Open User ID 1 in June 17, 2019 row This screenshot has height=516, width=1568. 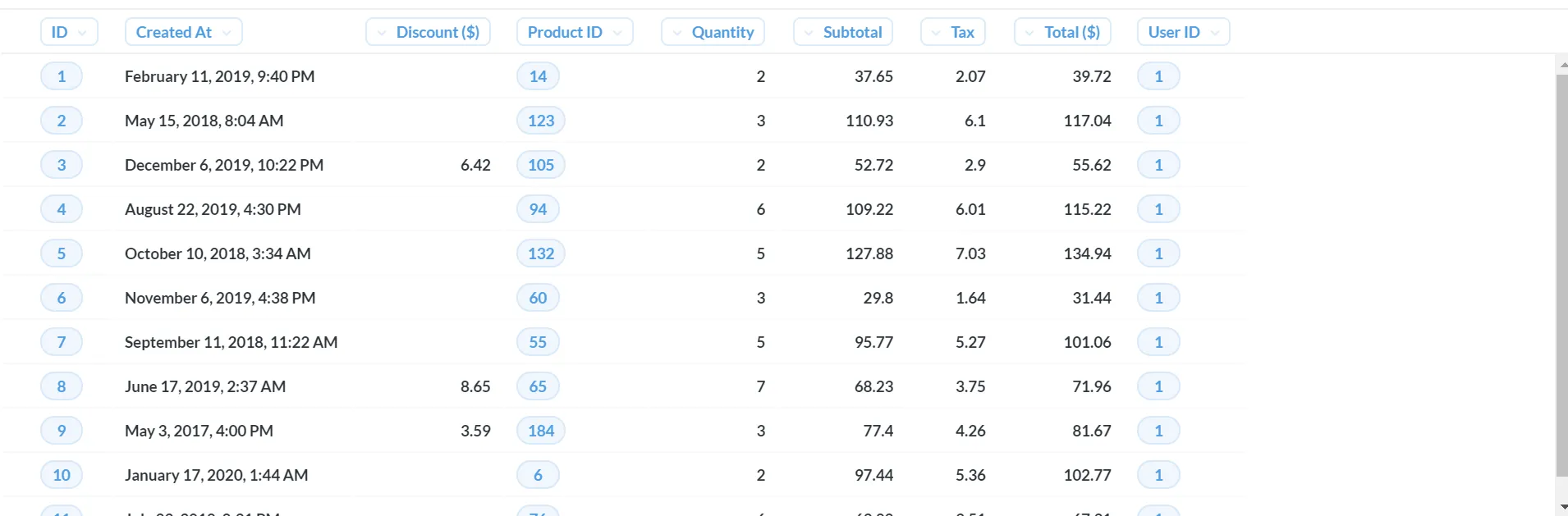click(x=1158, y=386)
